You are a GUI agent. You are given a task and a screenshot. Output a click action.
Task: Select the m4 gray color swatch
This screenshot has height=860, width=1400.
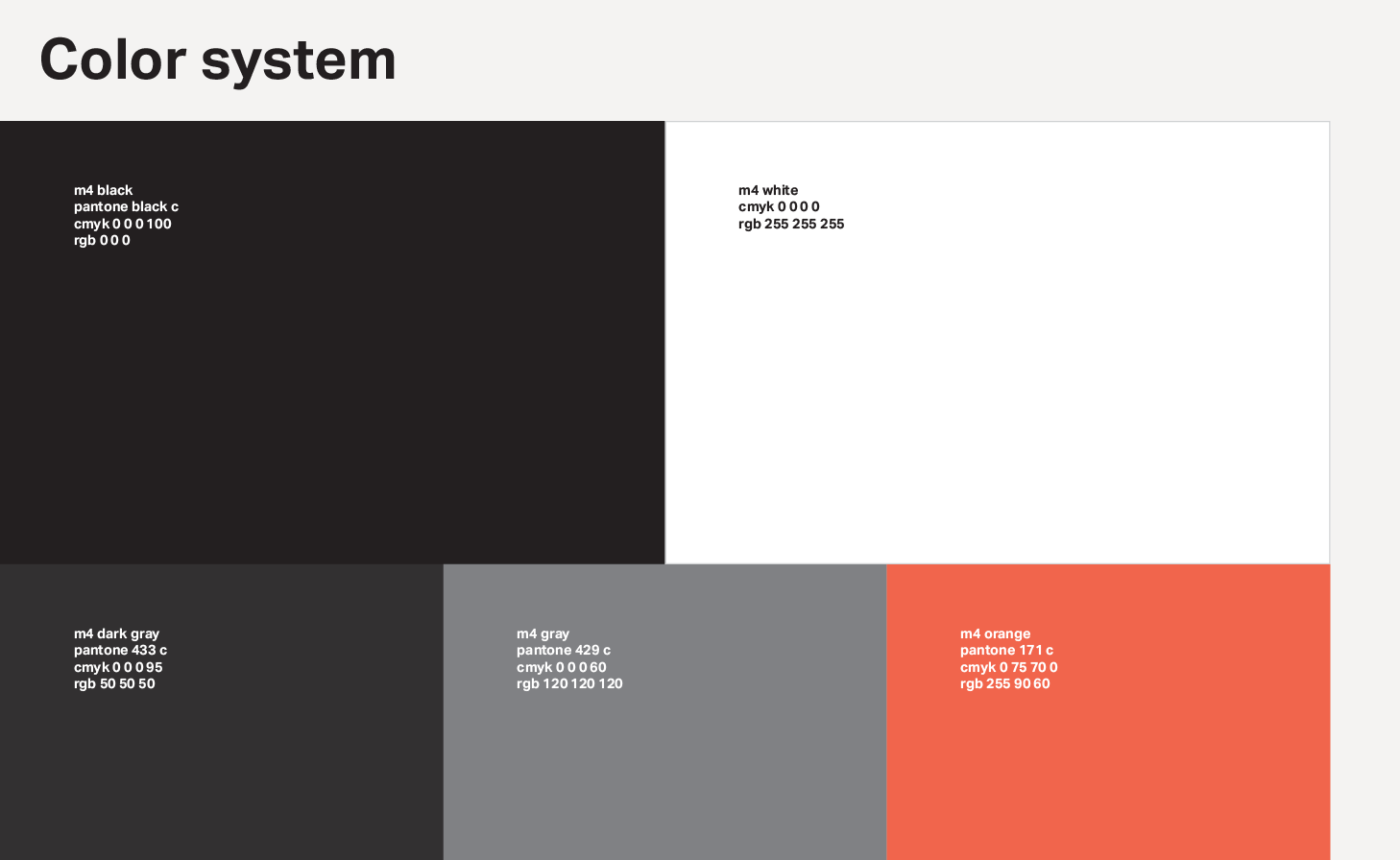pos(664,712)
